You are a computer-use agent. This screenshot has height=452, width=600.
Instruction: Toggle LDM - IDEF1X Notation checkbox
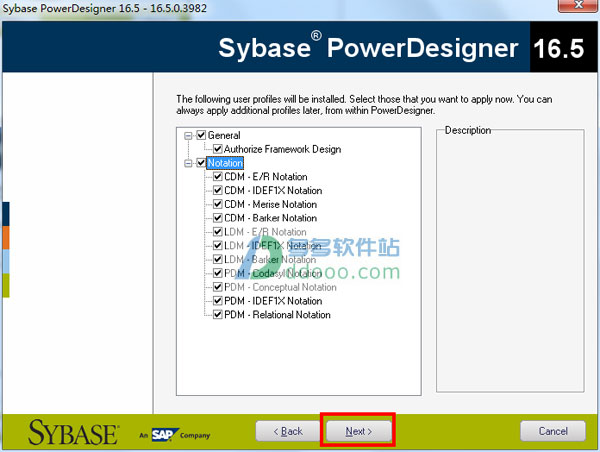click(x=218, y=245)
